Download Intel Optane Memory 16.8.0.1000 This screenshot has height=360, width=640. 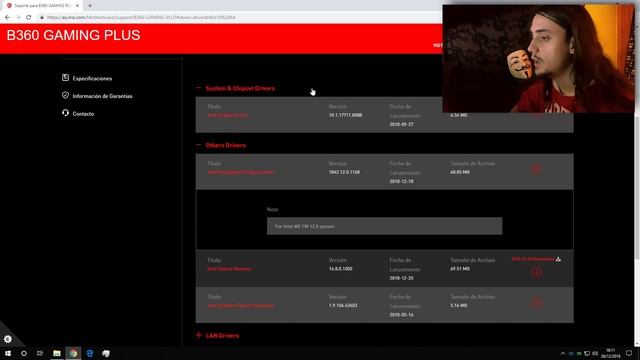point(537,272)
